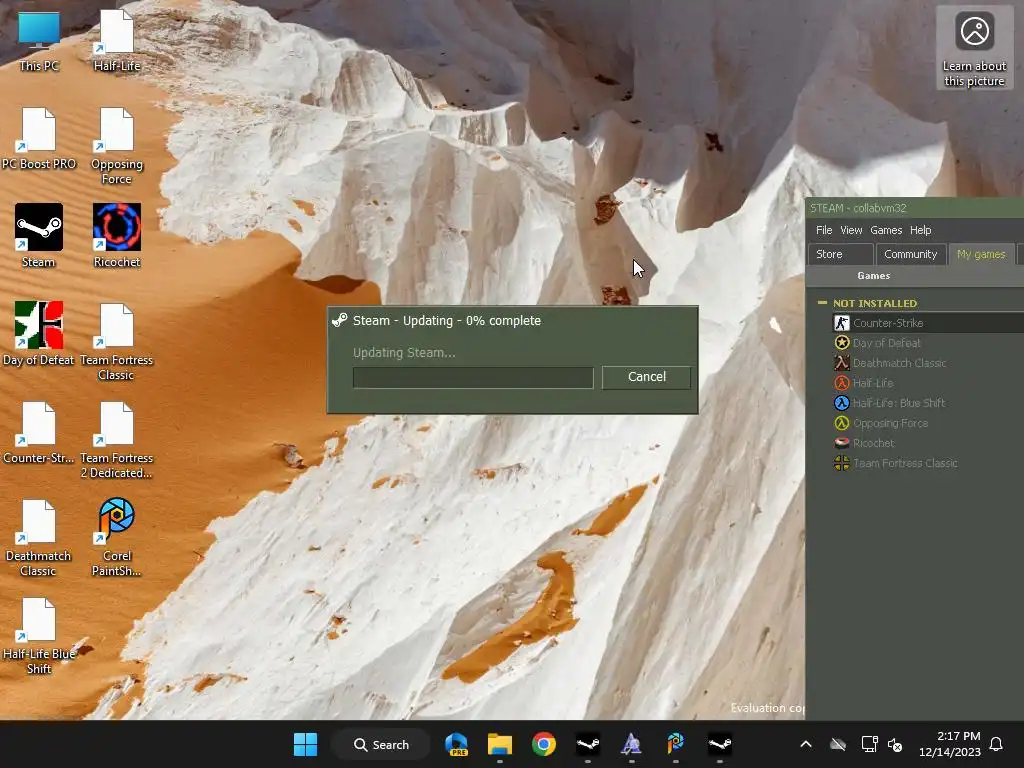The width and height of the screenshot is (1024, 768).
Task: Open the View menu in Steam
Action: [851, 230]
